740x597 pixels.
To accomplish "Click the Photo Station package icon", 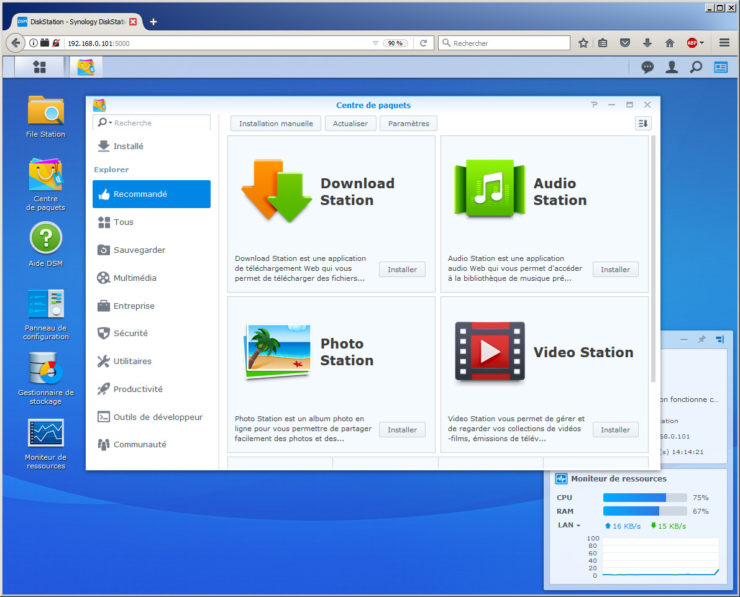I will (x=278, y=351).
